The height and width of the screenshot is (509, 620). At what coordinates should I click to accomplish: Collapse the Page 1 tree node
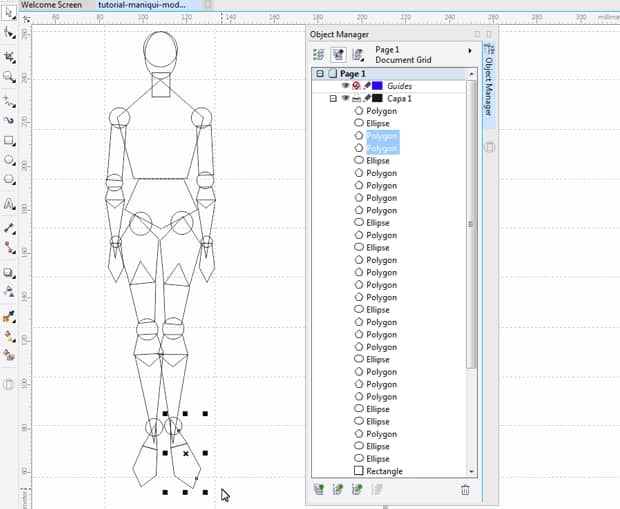320,74
